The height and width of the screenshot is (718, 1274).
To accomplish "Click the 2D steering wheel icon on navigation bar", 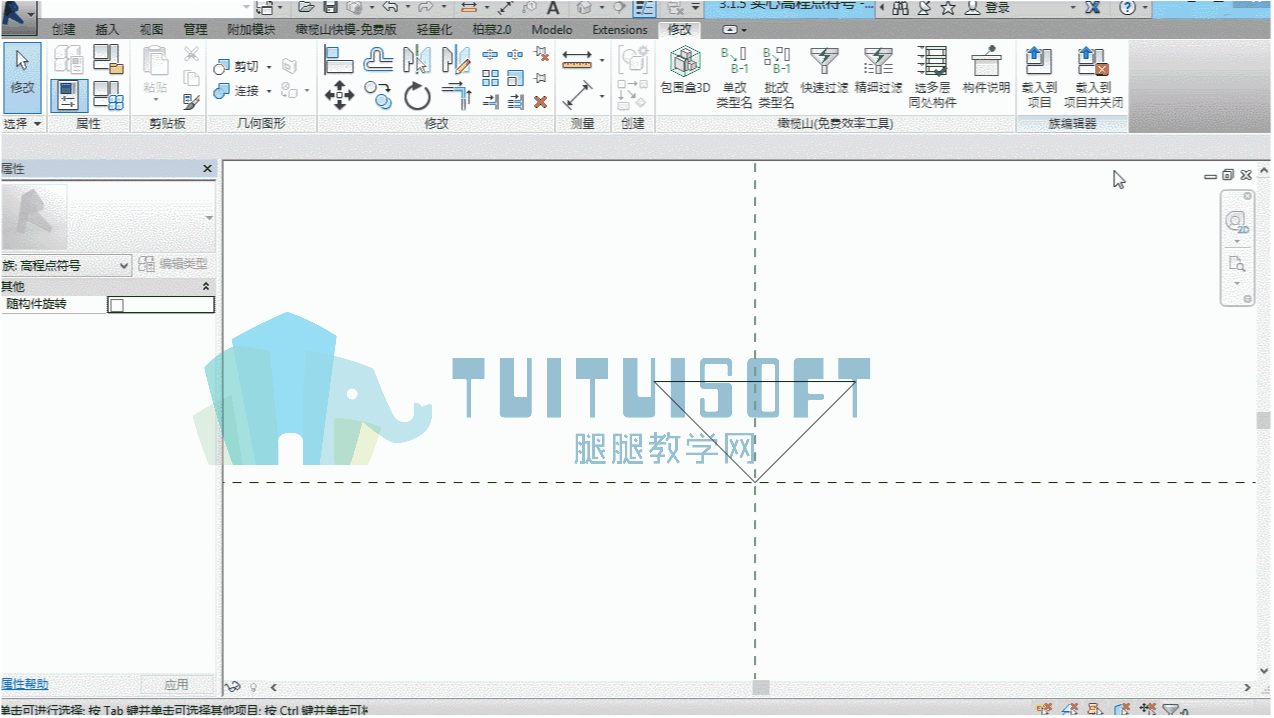I will click(1237, 221).
